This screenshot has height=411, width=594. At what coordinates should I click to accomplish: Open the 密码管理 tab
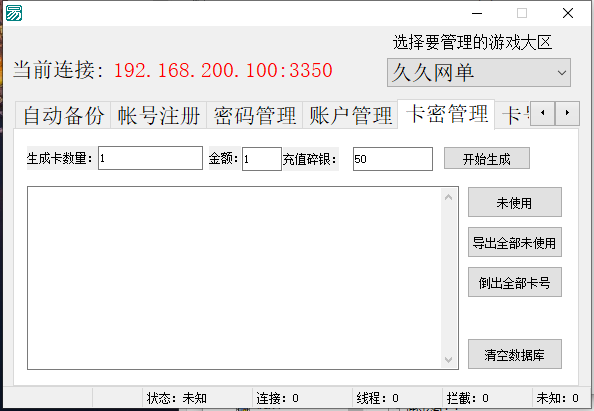tap(255, 115)
